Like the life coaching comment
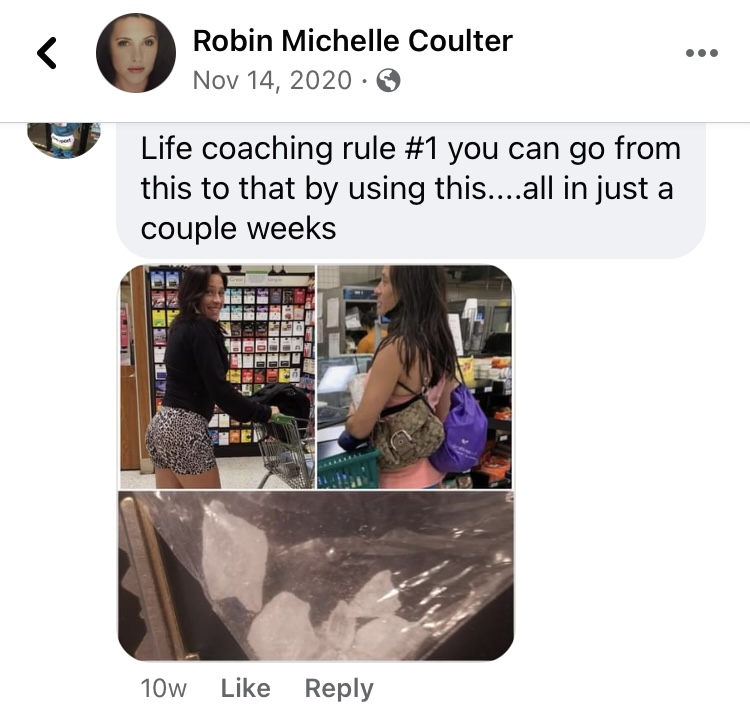The width and height of the screenshot is (750, 709). [245, 688]
